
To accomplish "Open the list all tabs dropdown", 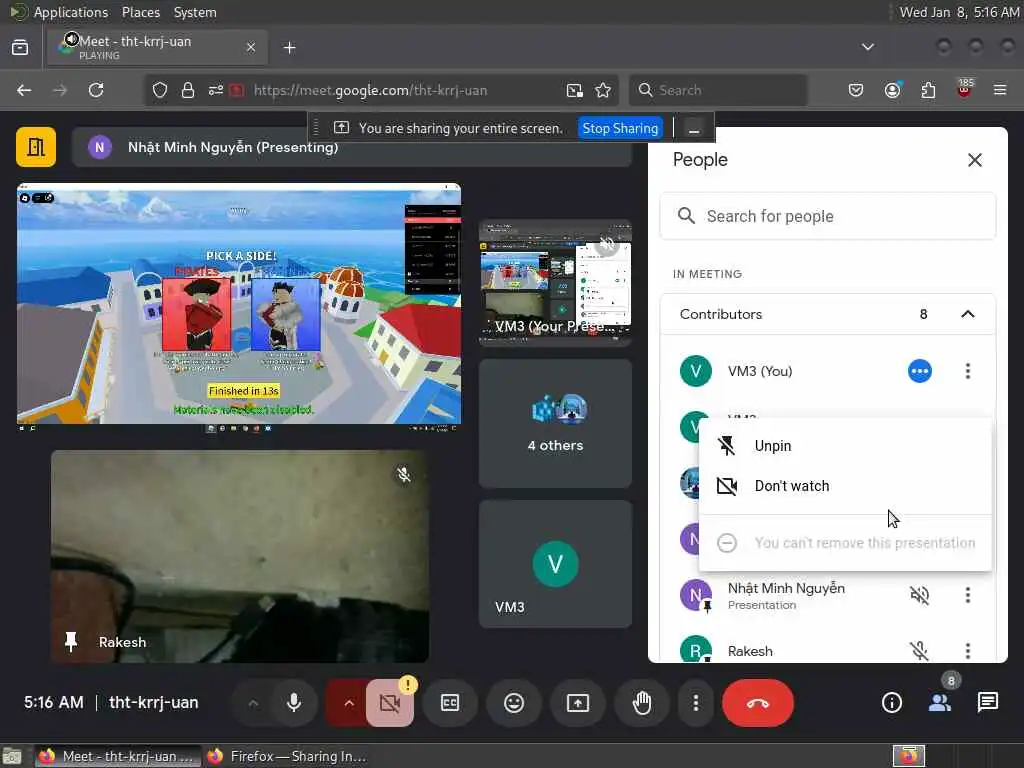I will click(867, 47).
